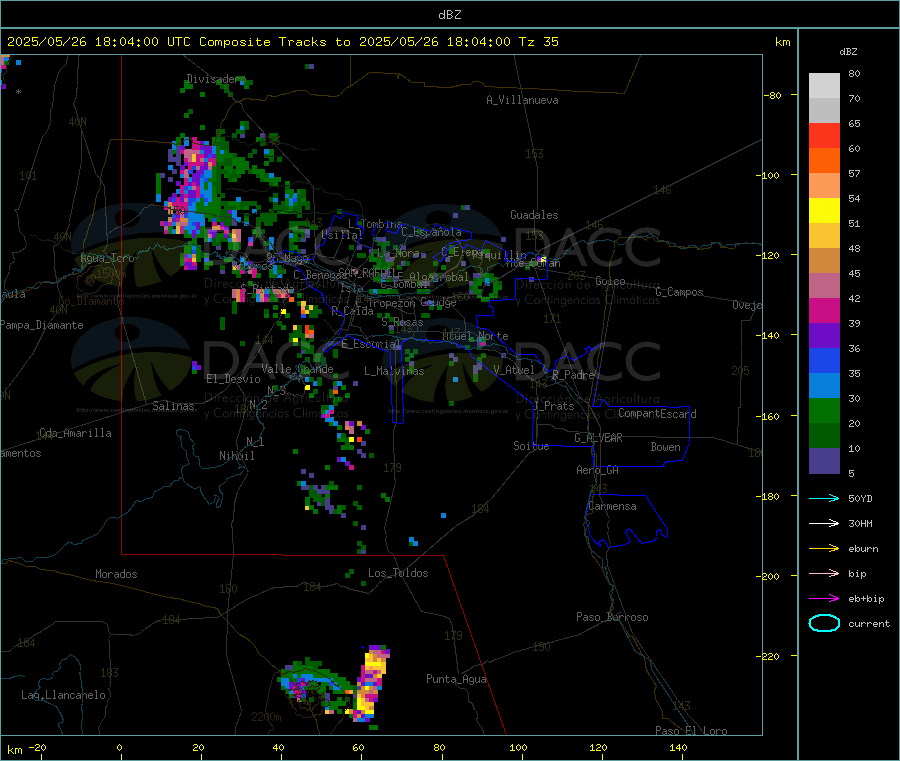Pick the red 60-65 dBZ color band
The height and width of the screenshot is (761, 900).
824,135
